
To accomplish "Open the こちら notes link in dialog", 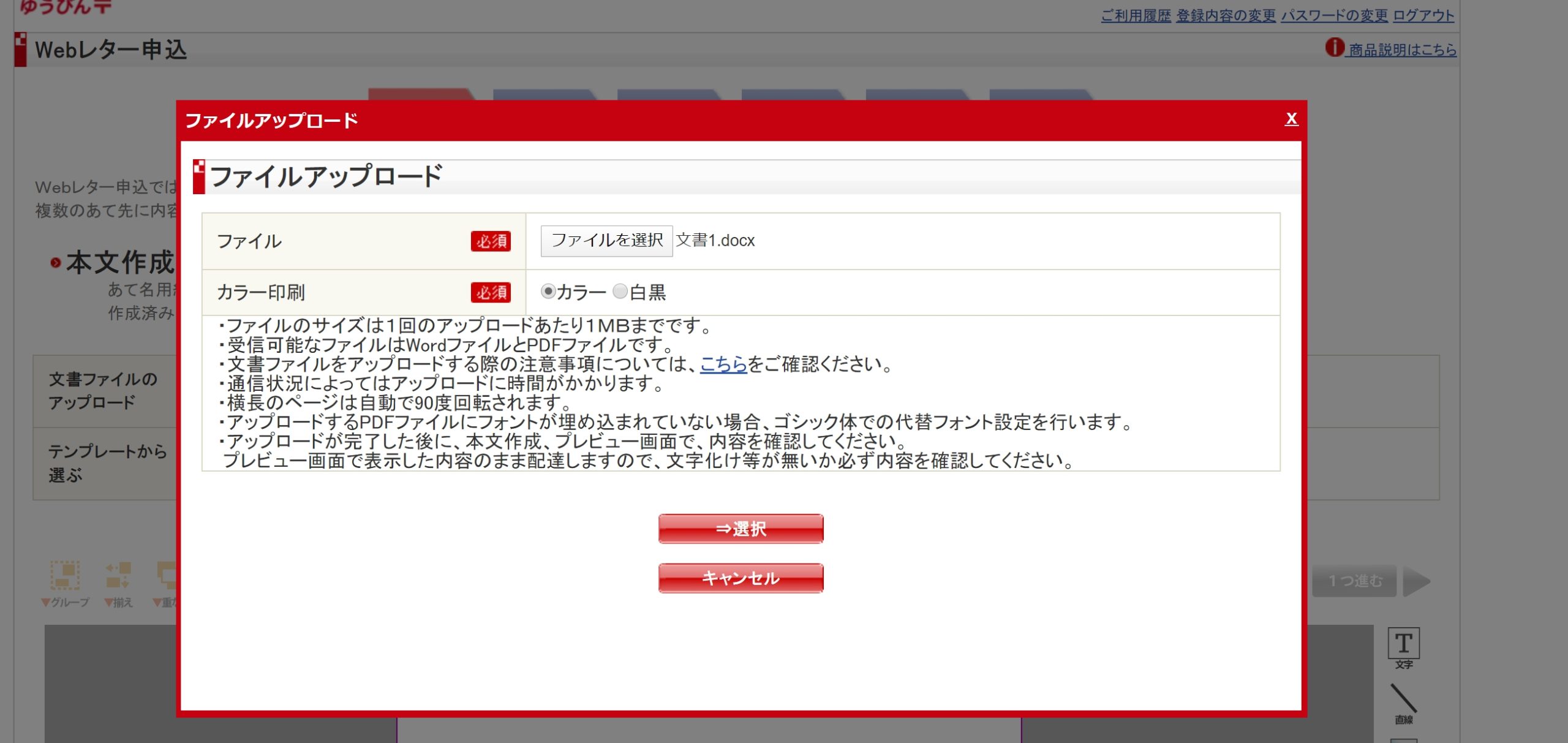I will pyautogui.click(x=723, y=364).
